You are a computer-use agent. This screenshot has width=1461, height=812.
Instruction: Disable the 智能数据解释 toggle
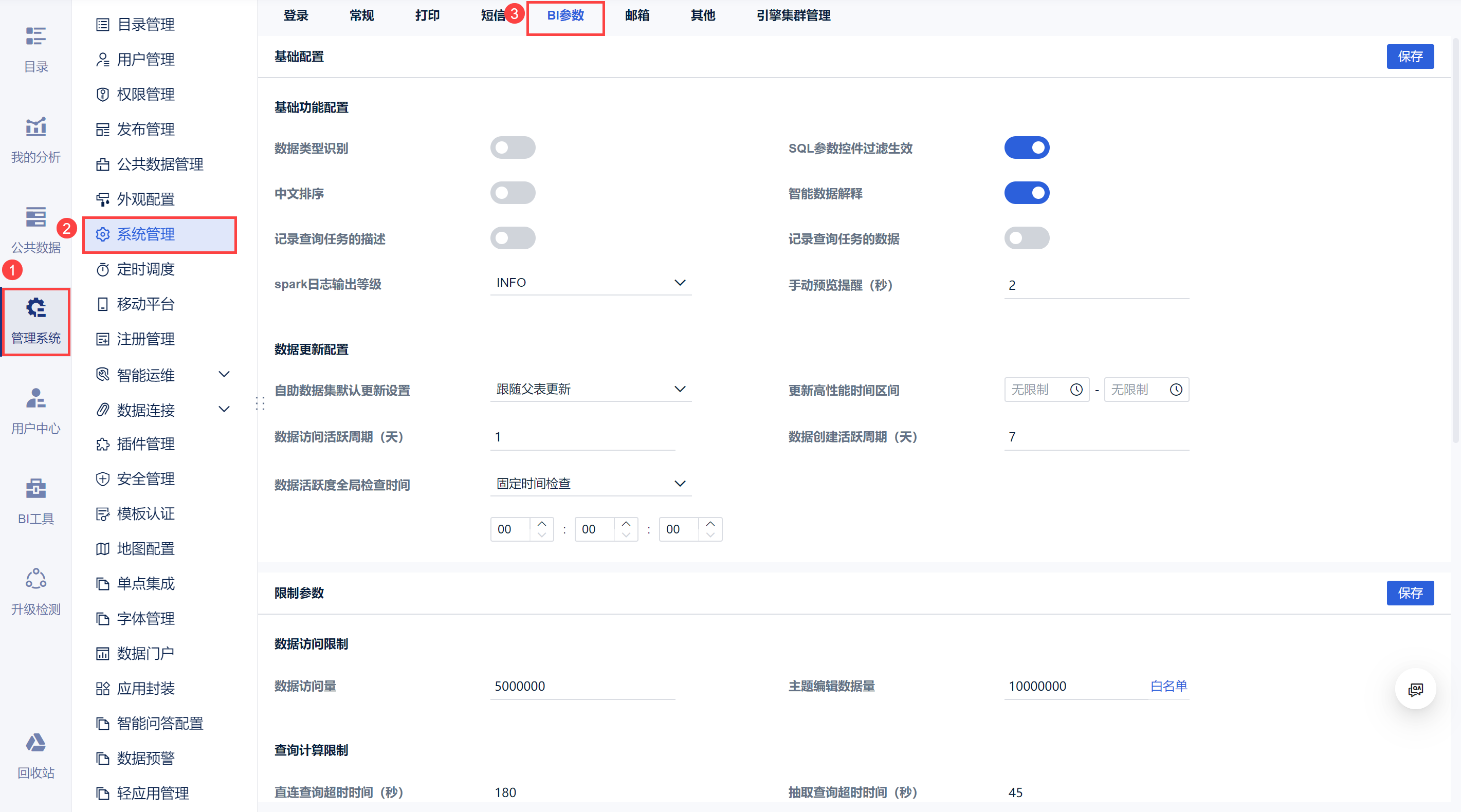pos(1026,193)
